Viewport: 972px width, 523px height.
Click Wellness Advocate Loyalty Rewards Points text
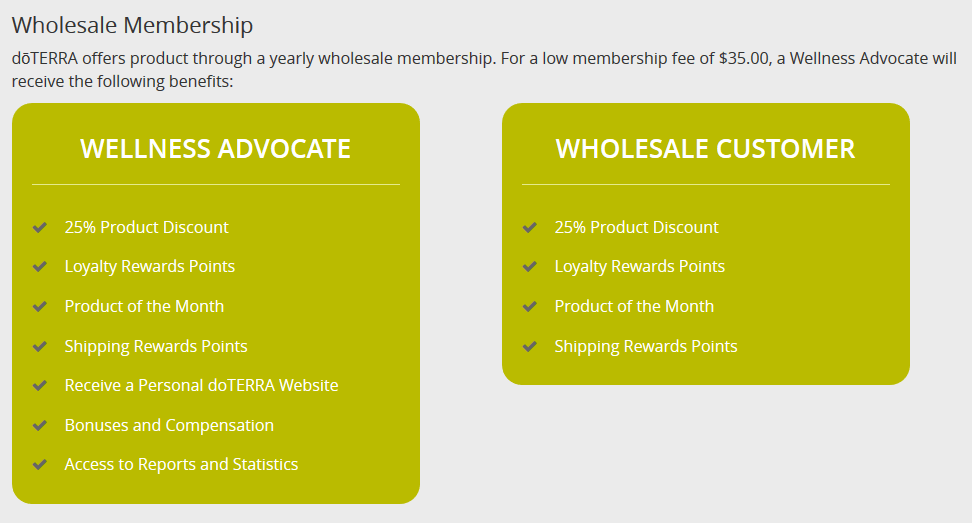(x=150, y=266)
